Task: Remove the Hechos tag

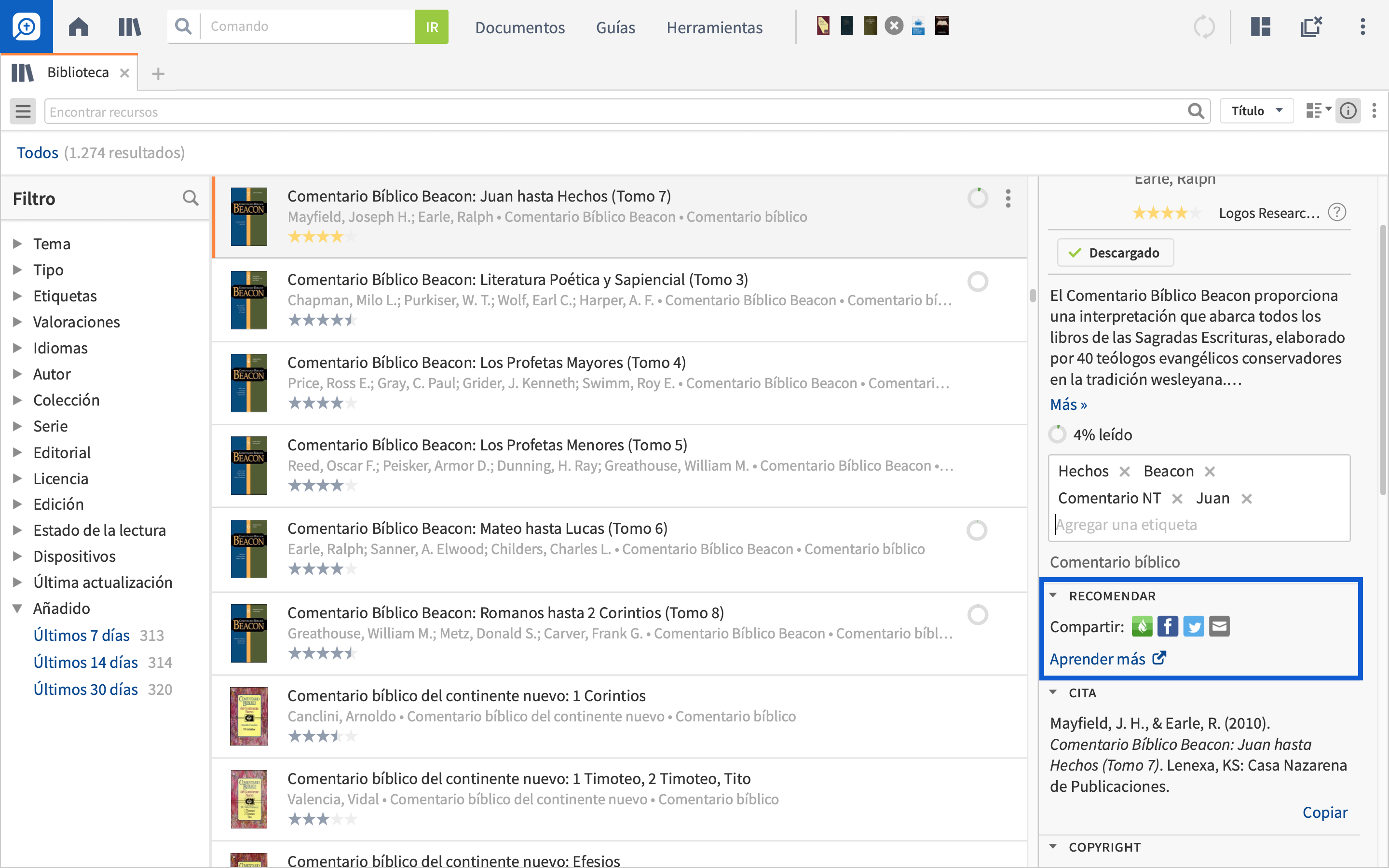Action: 1124,471
